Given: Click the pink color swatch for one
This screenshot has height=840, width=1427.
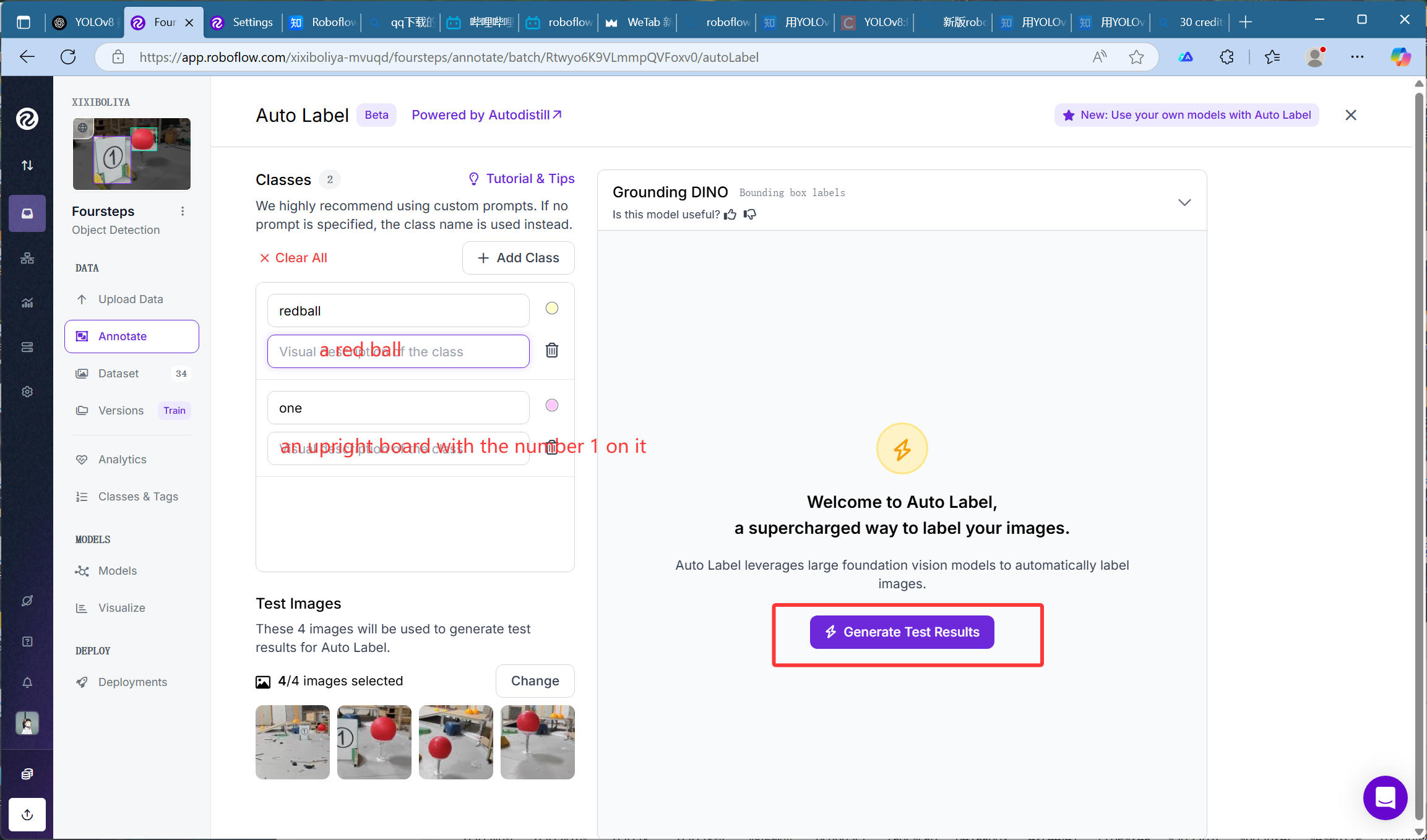Looking at the screenshot, I should pyautogui.click(x=552, y=405).
